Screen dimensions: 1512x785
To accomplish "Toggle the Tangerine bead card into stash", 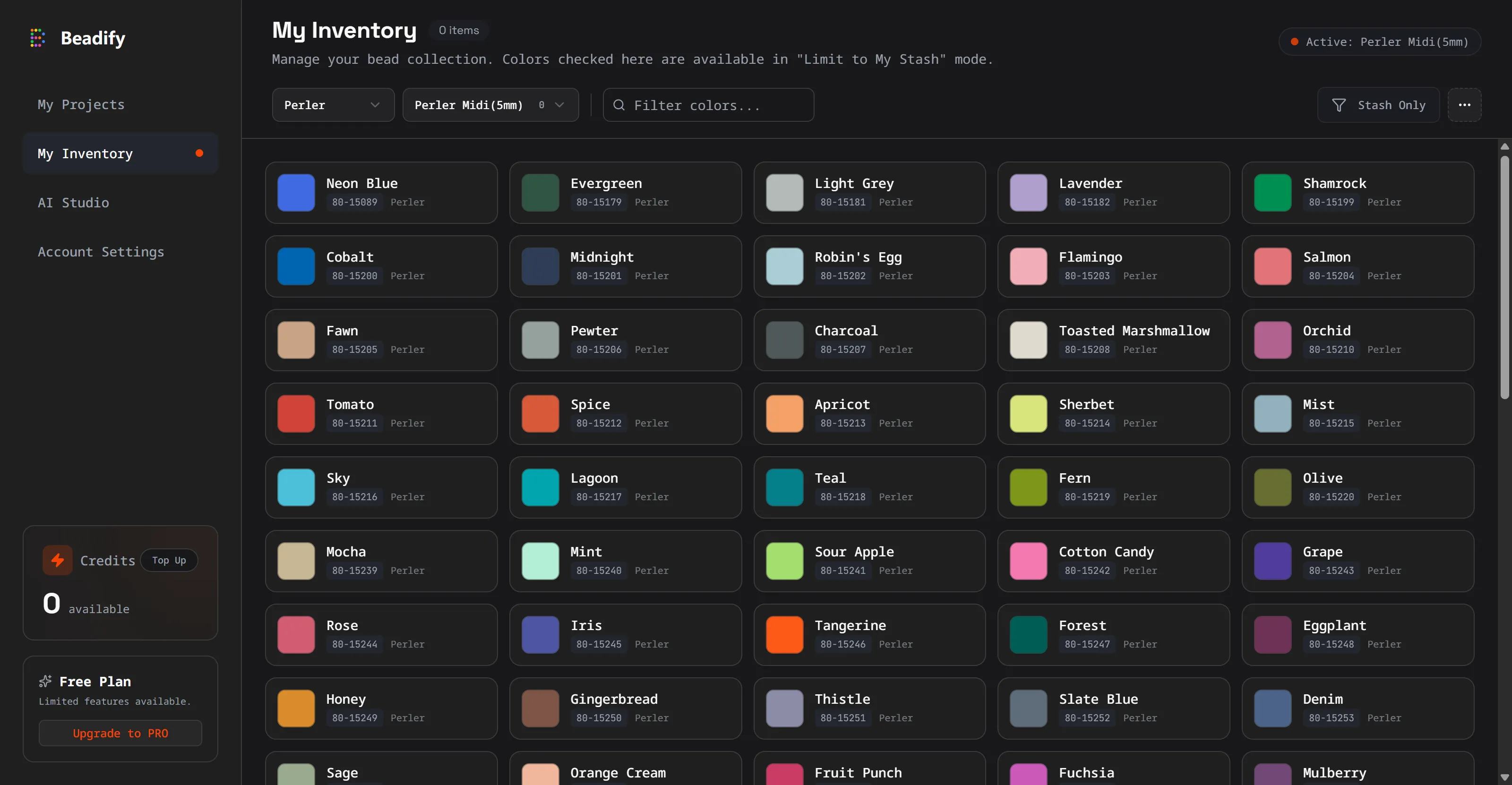I will pyautogui.click(x=869, y=634).
